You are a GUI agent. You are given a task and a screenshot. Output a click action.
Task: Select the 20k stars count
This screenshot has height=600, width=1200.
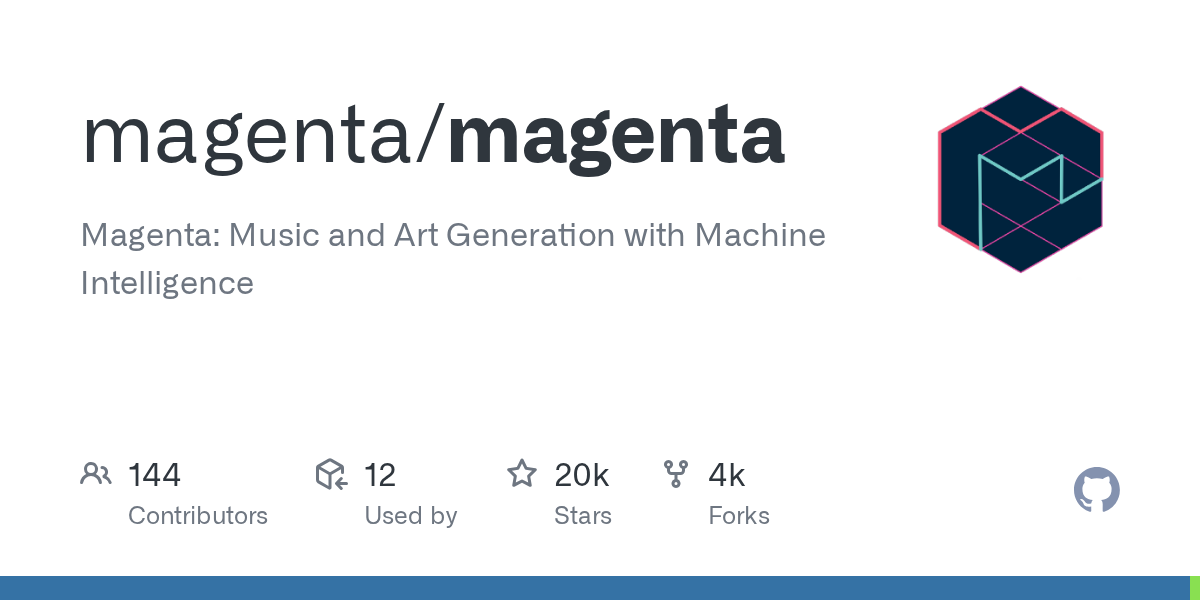[x=582, y=475]
